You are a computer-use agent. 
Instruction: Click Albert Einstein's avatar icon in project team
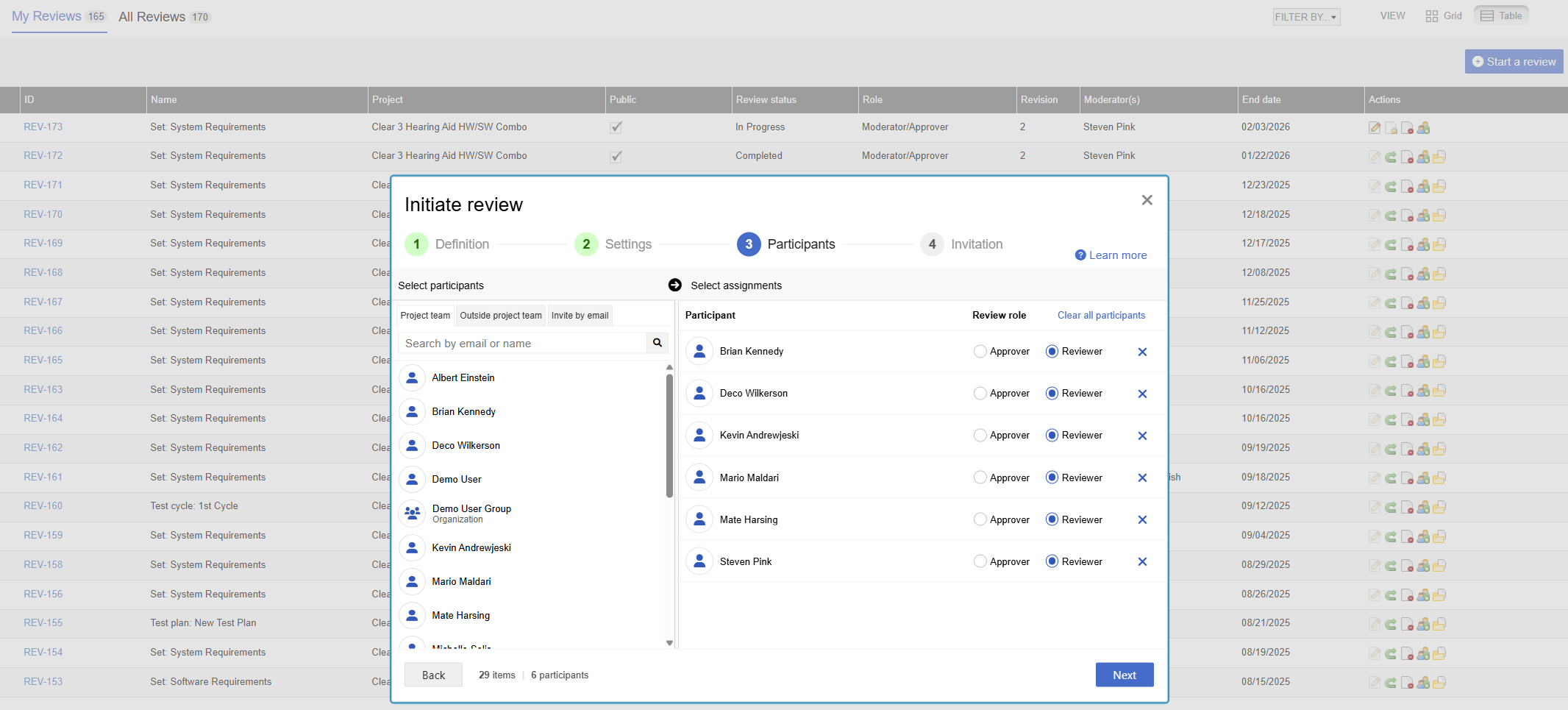[412, 377]
